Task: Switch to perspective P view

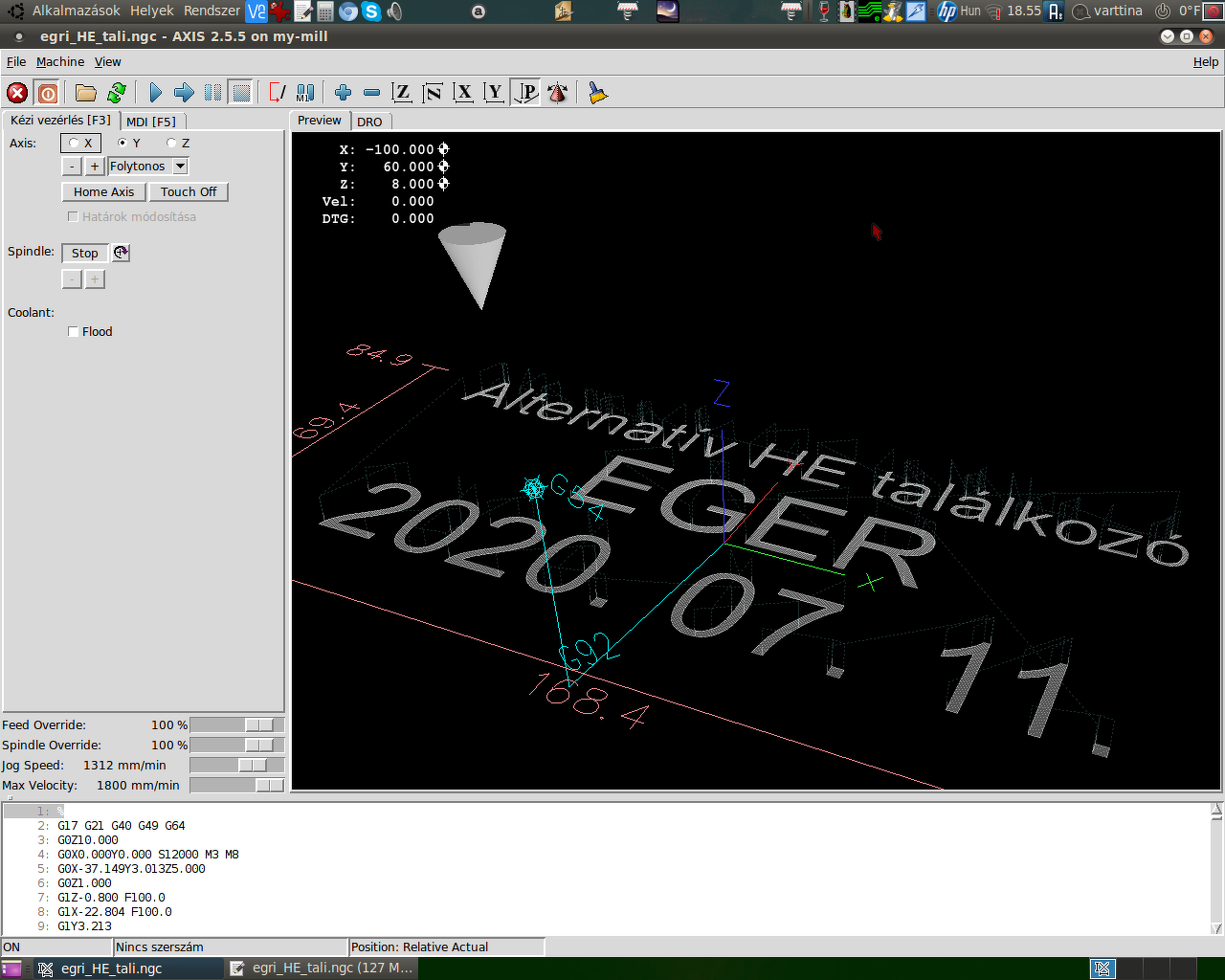Action: click(525, 93)
